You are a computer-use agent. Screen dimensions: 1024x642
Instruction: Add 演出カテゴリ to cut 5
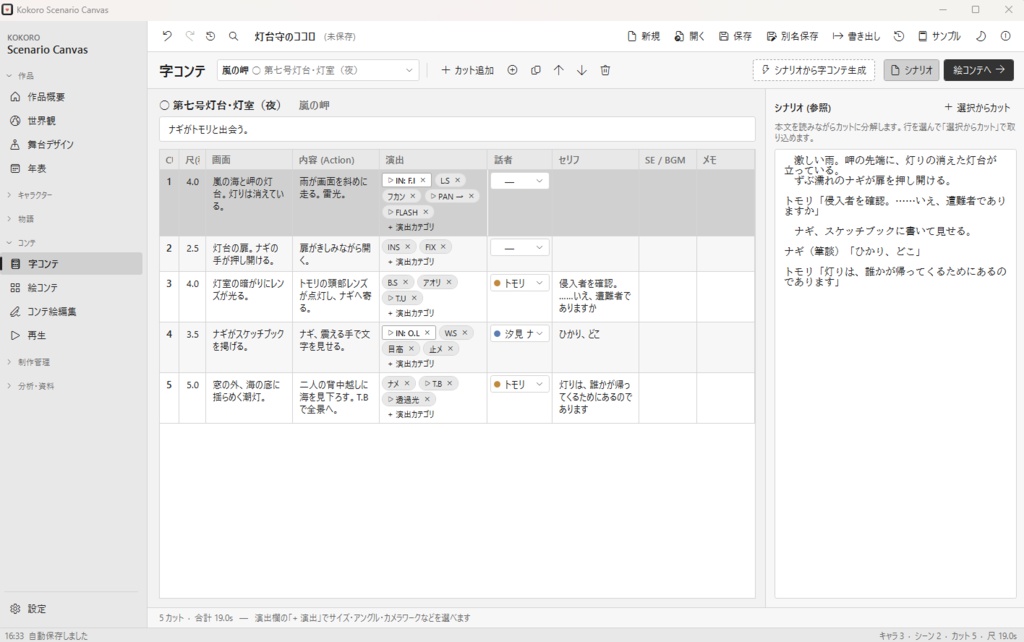click(x=411, y=414)
